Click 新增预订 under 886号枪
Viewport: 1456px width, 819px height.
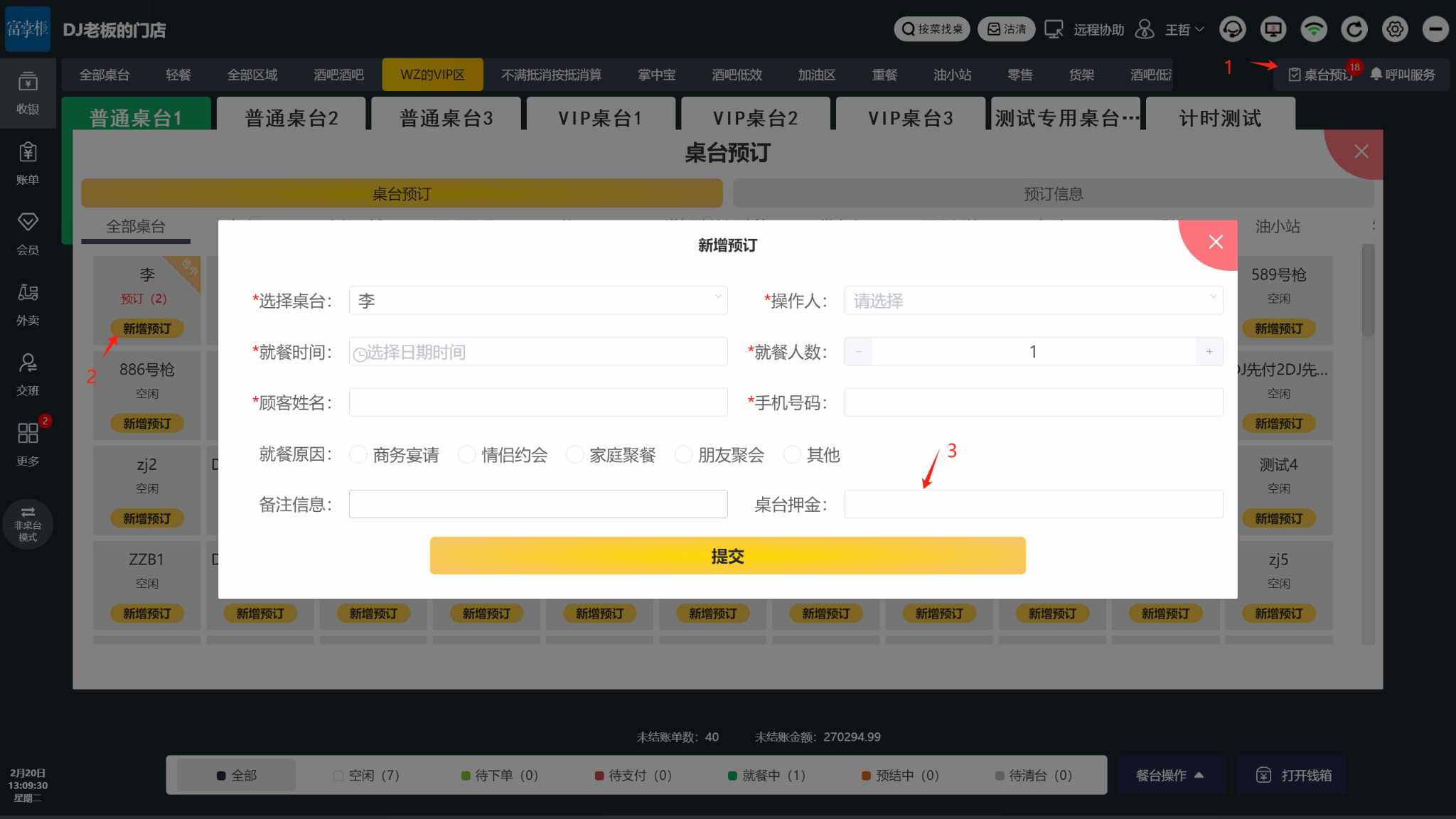(x=147, y=423)
